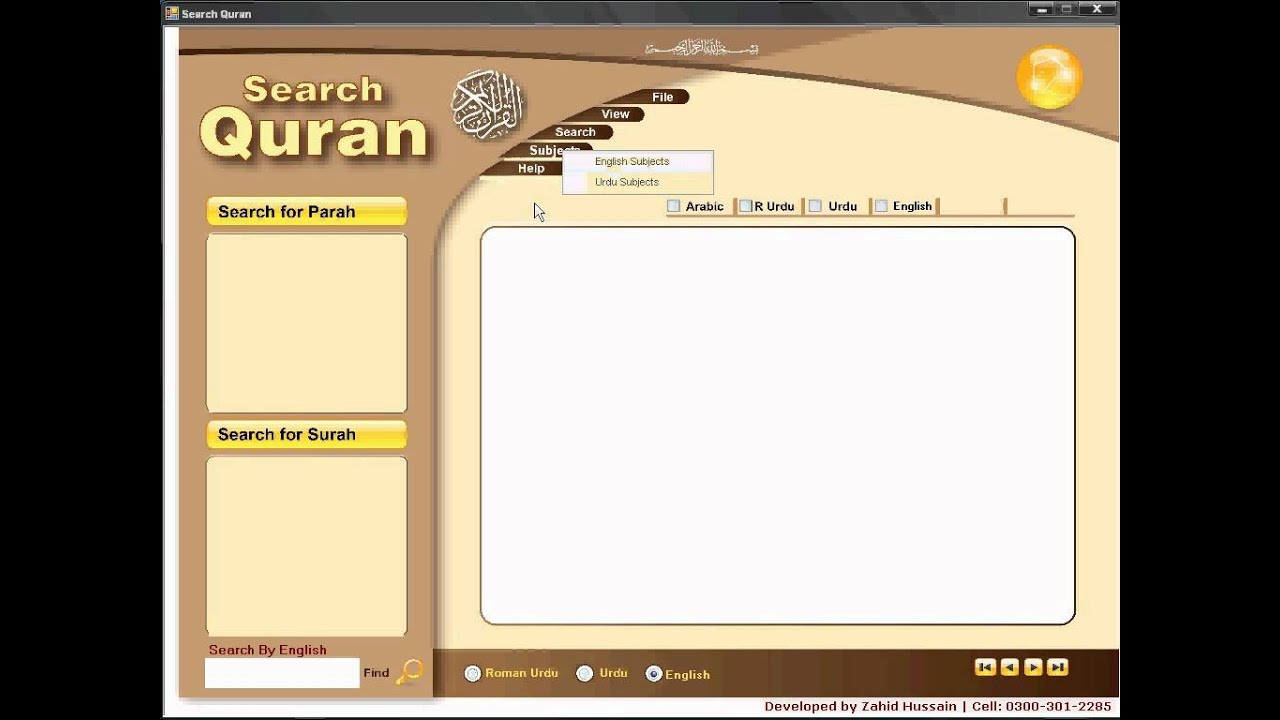The width and height of the screenshot is (1280, 720).
Task: Select the Roman Urdu radio button
Action: [x=473, y=674]
